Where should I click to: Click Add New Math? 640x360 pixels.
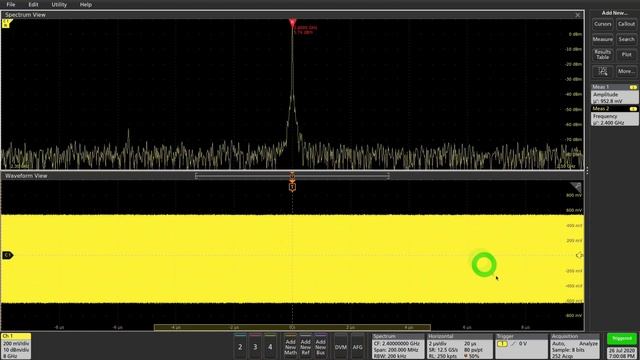coord(291,347)
